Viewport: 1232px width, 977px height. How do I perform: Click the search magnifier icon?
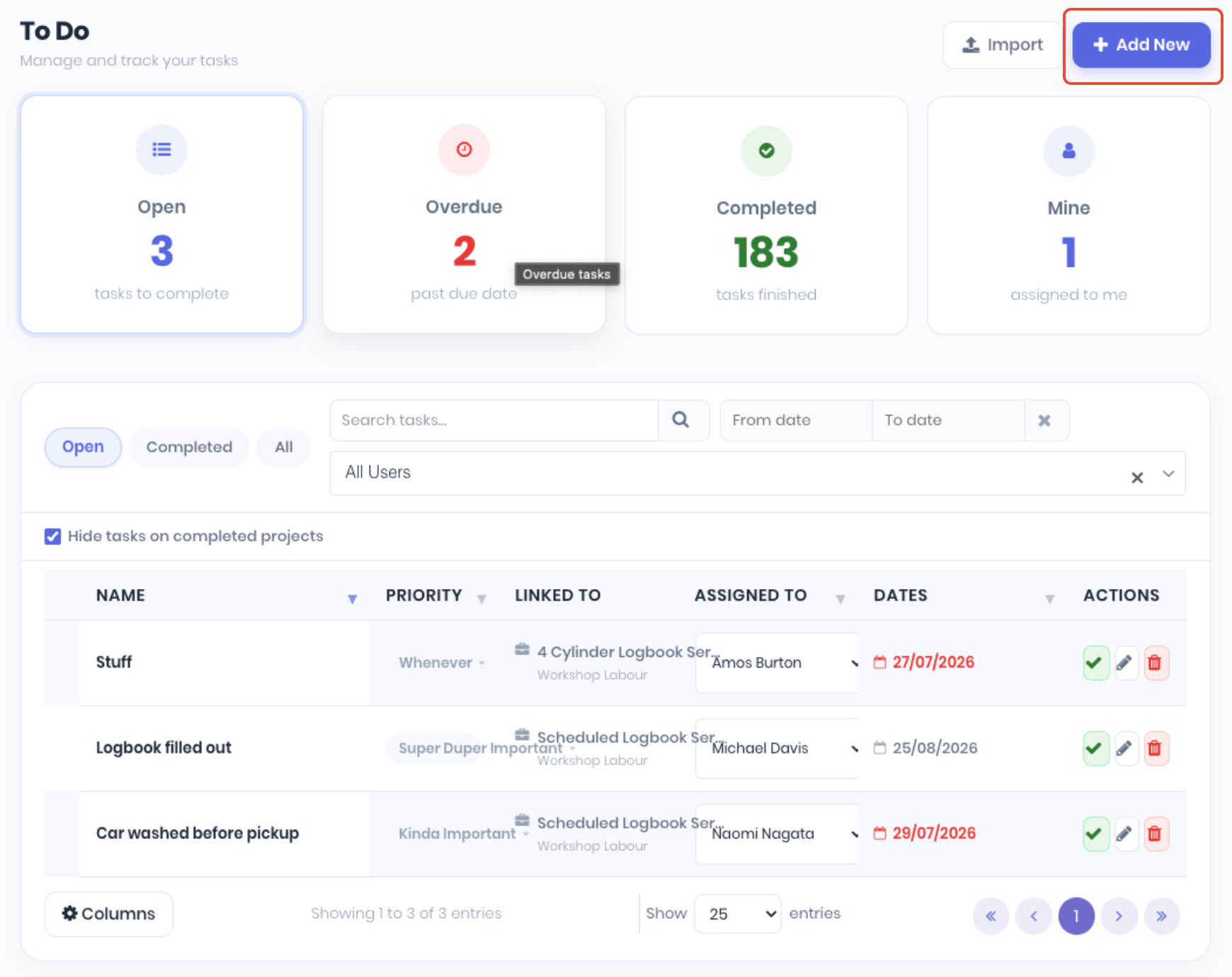click(681, 421)
